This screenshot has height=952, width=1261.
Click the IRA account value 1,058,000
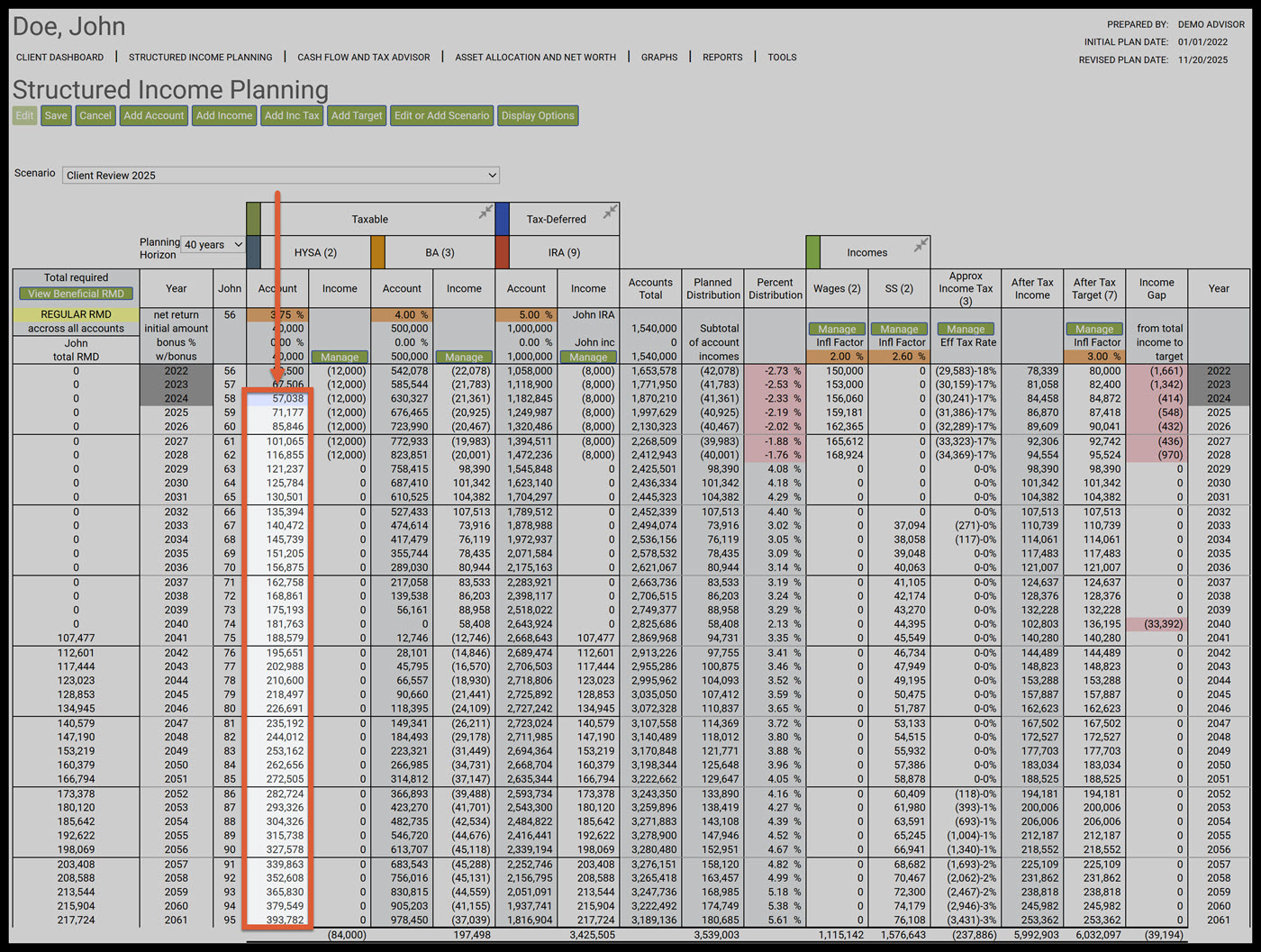coord(529,371)
